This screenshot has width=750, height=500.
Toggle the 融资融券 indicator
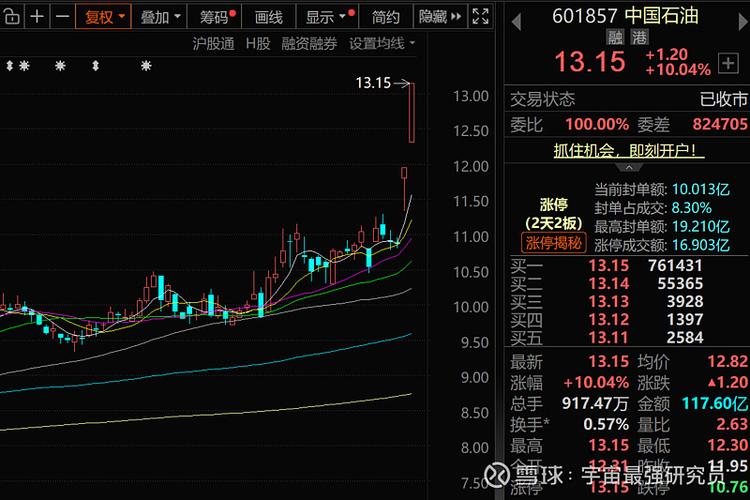[309, 44]
